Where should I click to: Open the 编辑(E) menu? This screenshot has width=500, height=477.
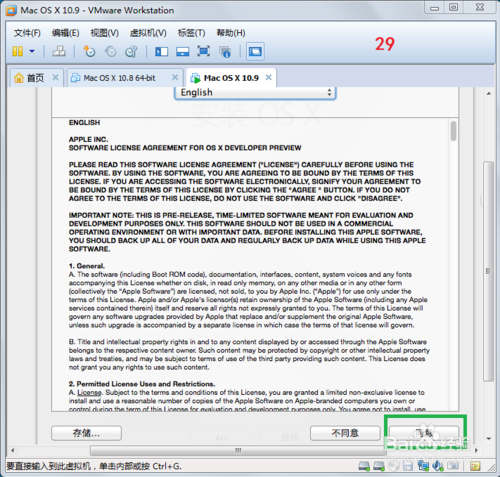(66, 33)
